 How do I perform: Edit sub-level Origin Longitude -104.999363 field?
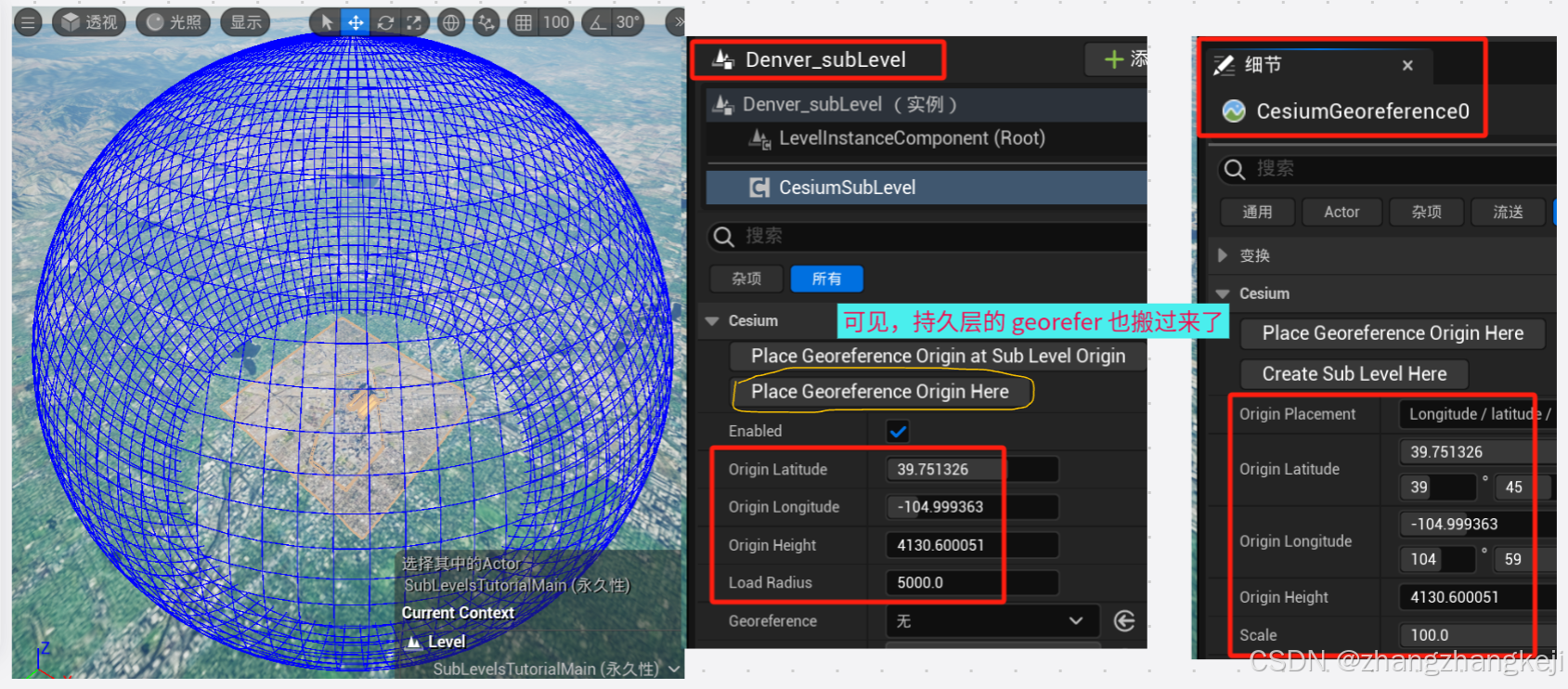point(972,507)
